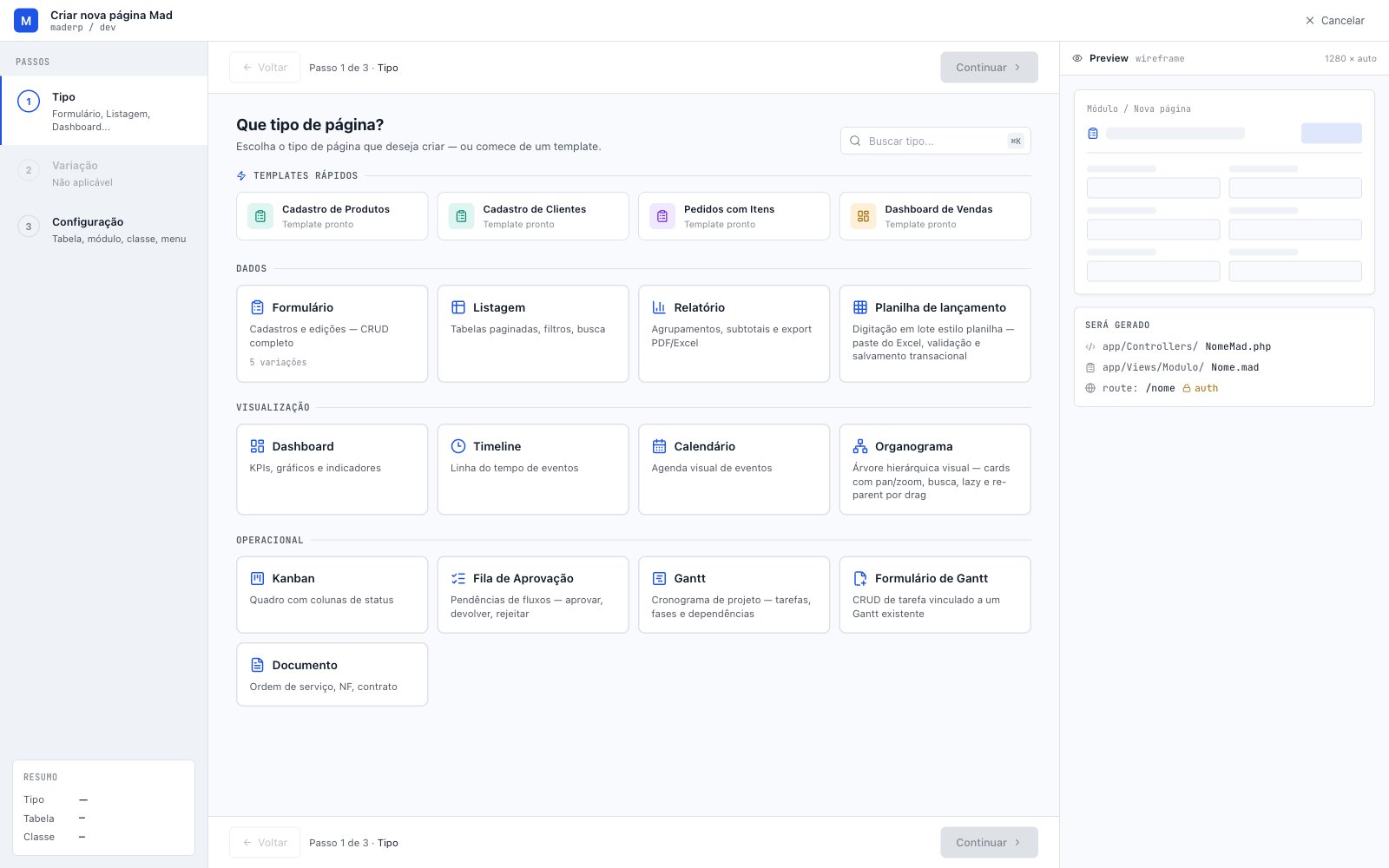Click the blue M app logo

click(26, 21)
